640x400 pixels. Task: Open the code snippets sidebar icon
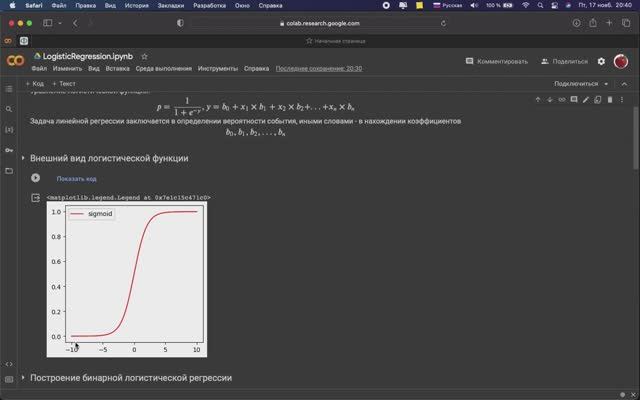point(9,364)
